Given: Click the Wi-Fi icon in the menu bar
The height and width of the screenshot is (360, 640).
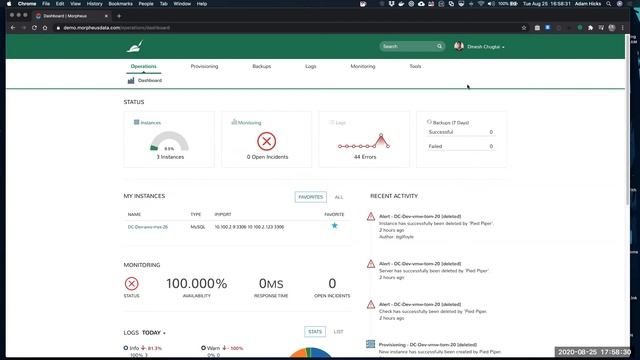Looking at the screenshot, I should (481, 4).
